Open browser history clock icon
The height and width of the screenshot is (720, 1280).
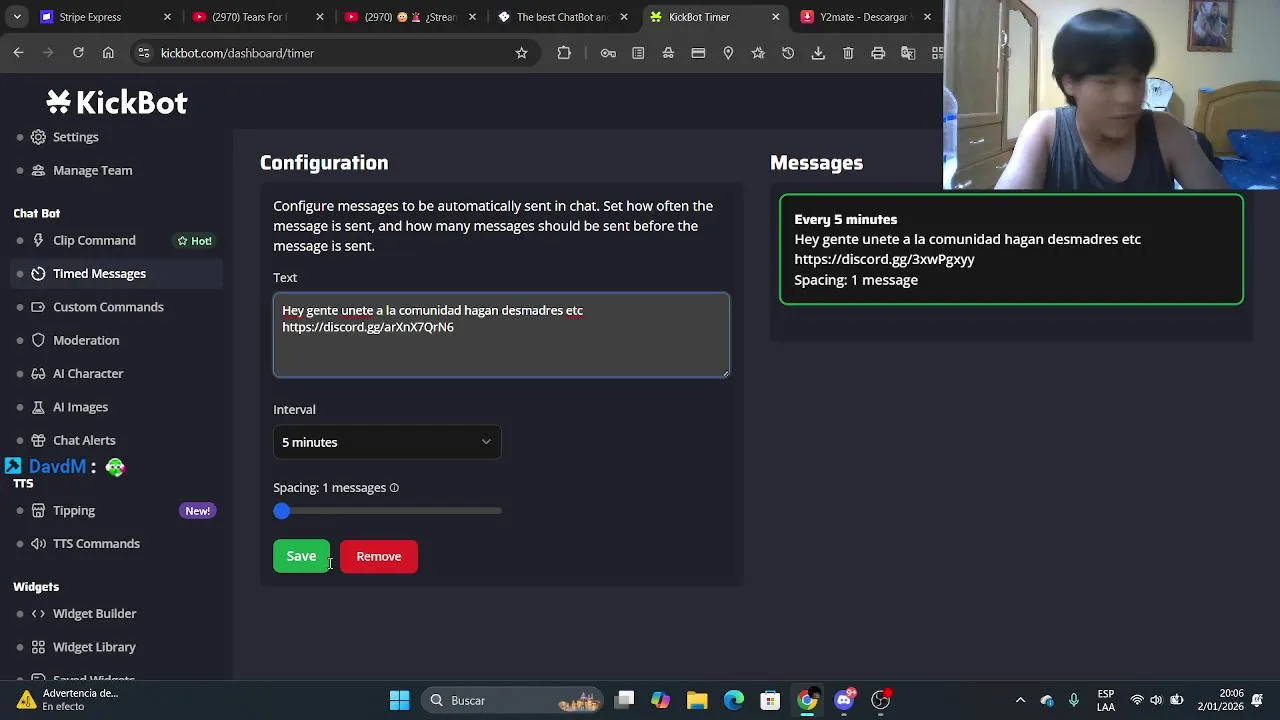pos(788,53)
